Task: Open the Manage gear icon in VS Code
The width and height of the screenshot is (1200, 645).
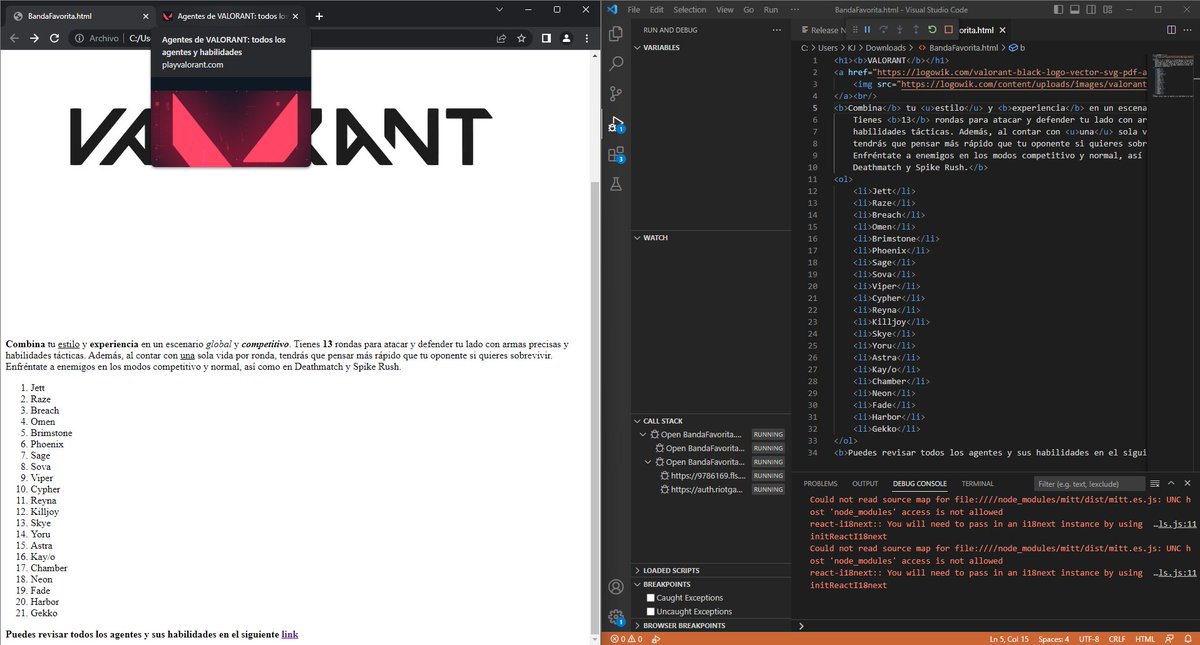Action: click(616, 617)
